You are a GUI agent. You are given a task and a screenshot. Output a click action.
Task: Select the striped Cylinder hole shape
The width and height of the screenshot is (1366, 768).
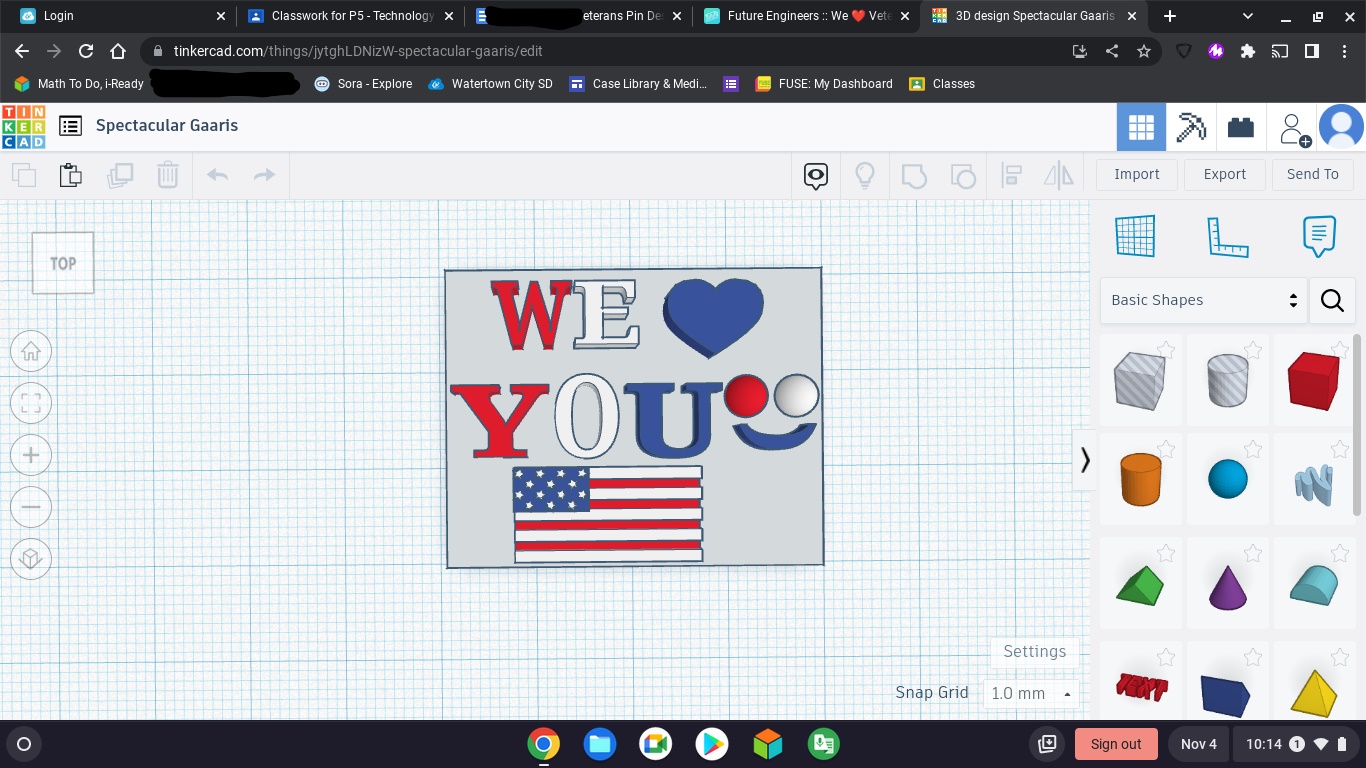click(x=1228, y=380)
